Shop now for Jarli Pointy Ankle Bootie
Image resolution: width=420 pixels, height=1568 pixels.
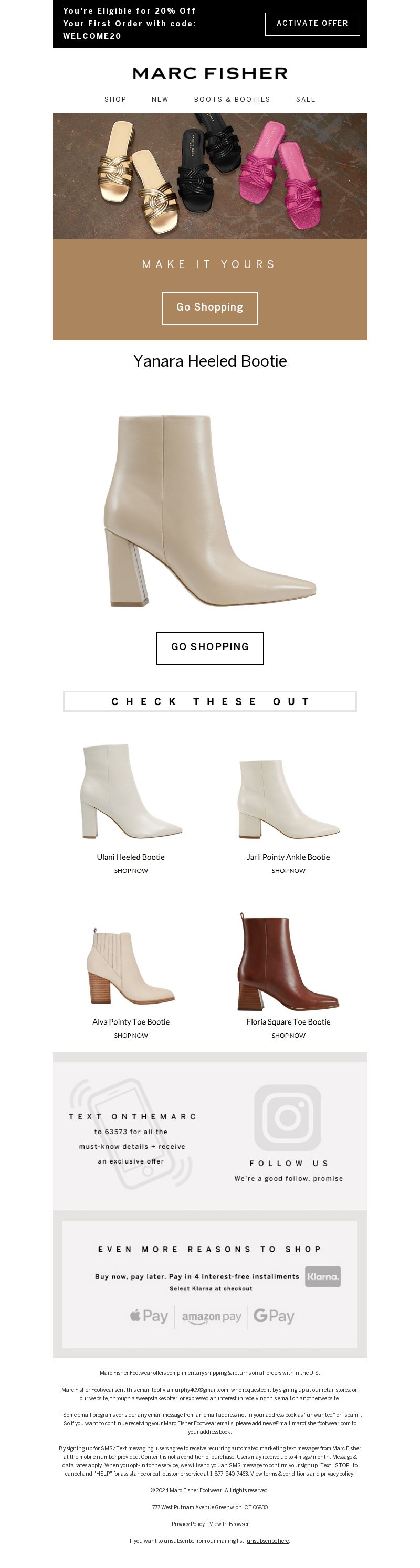point(288,870)
